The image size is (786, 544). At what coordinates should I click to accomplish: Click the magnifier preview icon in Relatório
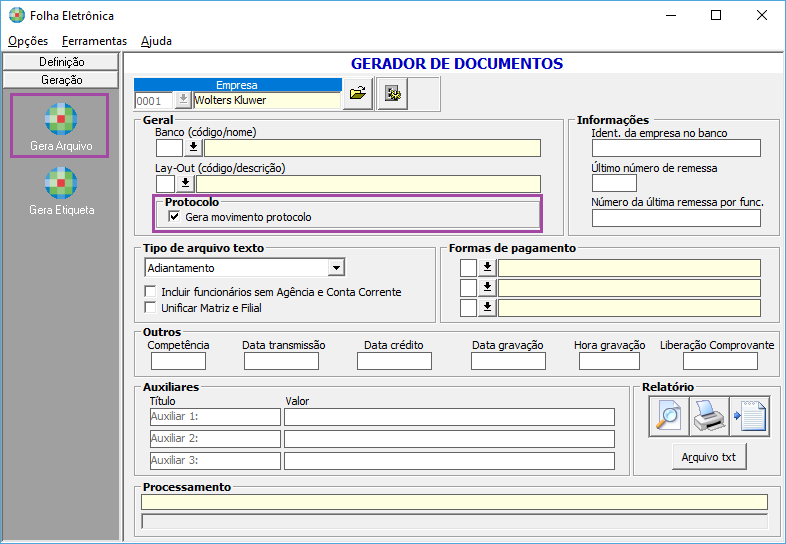[x=669, y=416]
